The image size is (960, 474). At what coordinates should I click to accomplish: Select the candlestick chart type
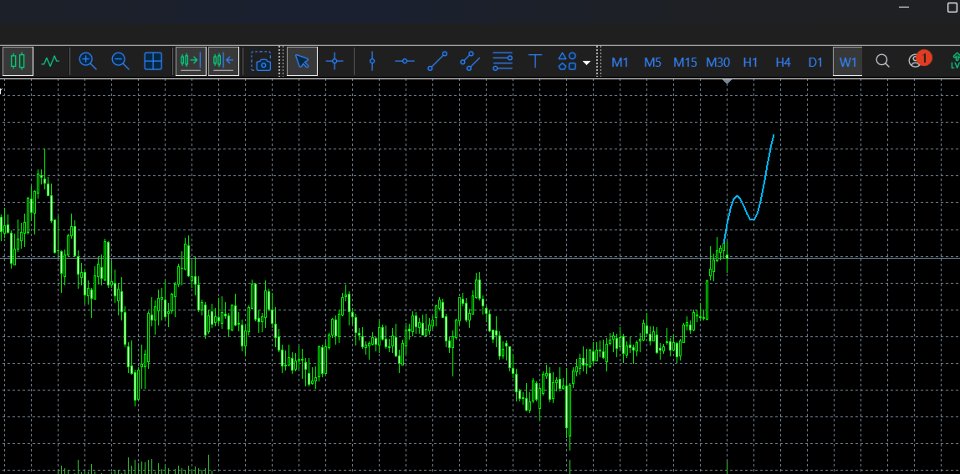(18, 61)
